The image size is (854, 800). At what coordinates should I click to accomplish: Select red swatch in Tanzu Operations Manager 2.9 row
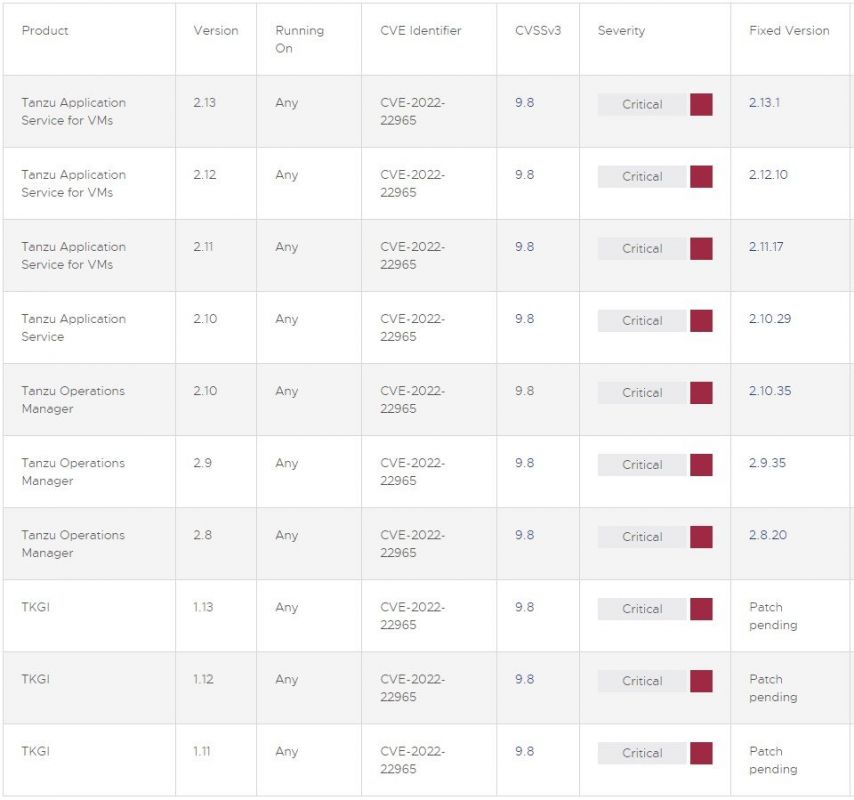click(701, 465)
